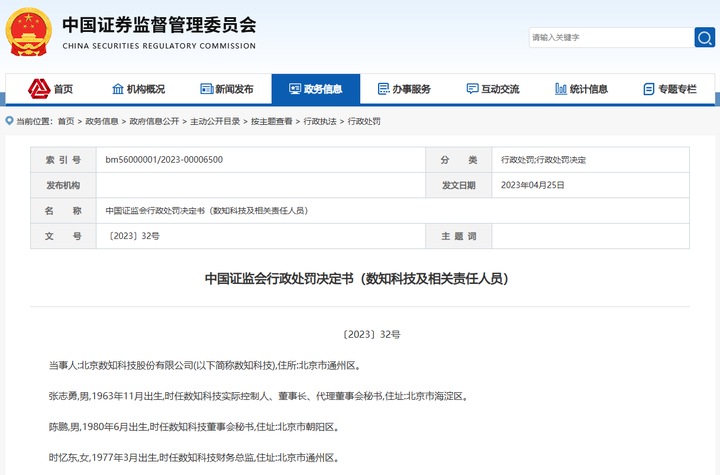Click the 文号 label cell
This screenshot has width=720, height=475.
tap(63, 236)
